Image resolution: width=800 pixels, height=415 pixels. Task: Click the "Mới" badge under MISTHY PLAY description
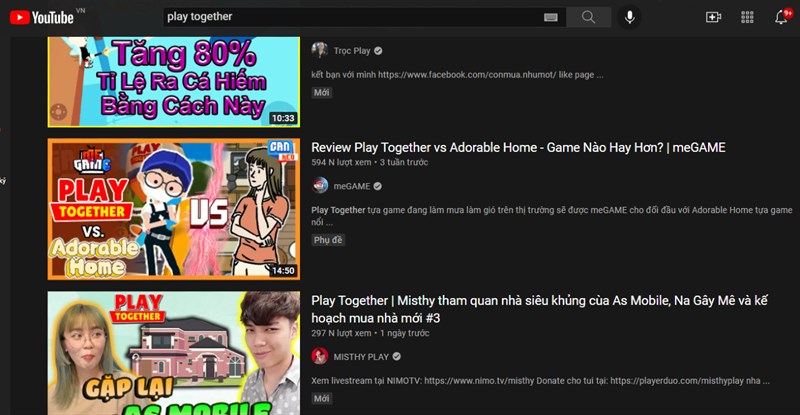coord(321,398)
